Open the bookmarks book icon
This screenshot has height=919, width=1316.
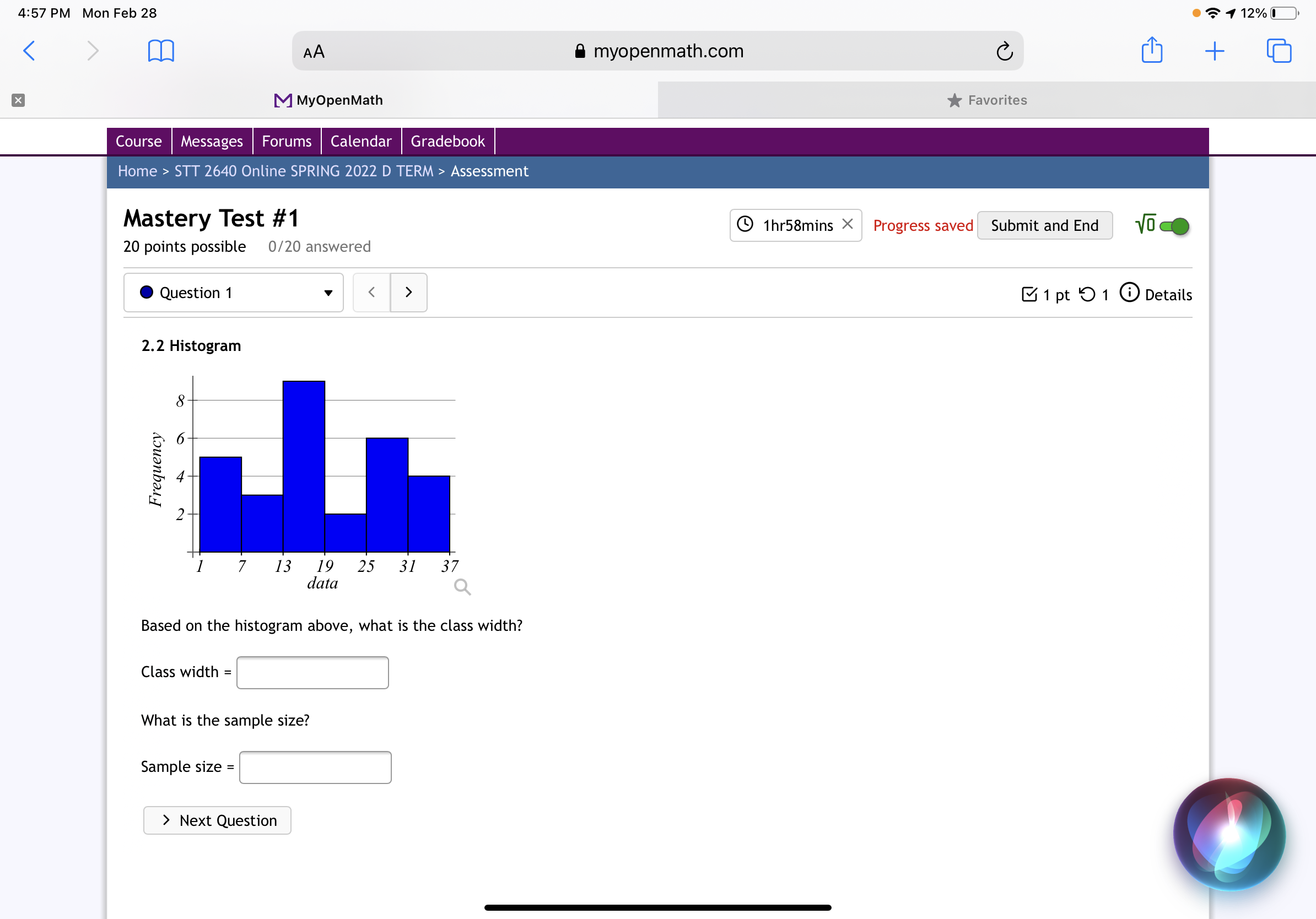pyautogui.click(x=161, y=51)
